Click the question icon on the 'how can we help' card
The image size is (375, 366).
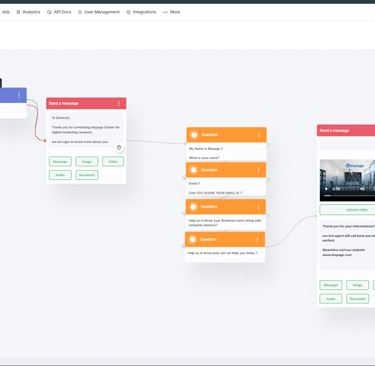(192, 240)
